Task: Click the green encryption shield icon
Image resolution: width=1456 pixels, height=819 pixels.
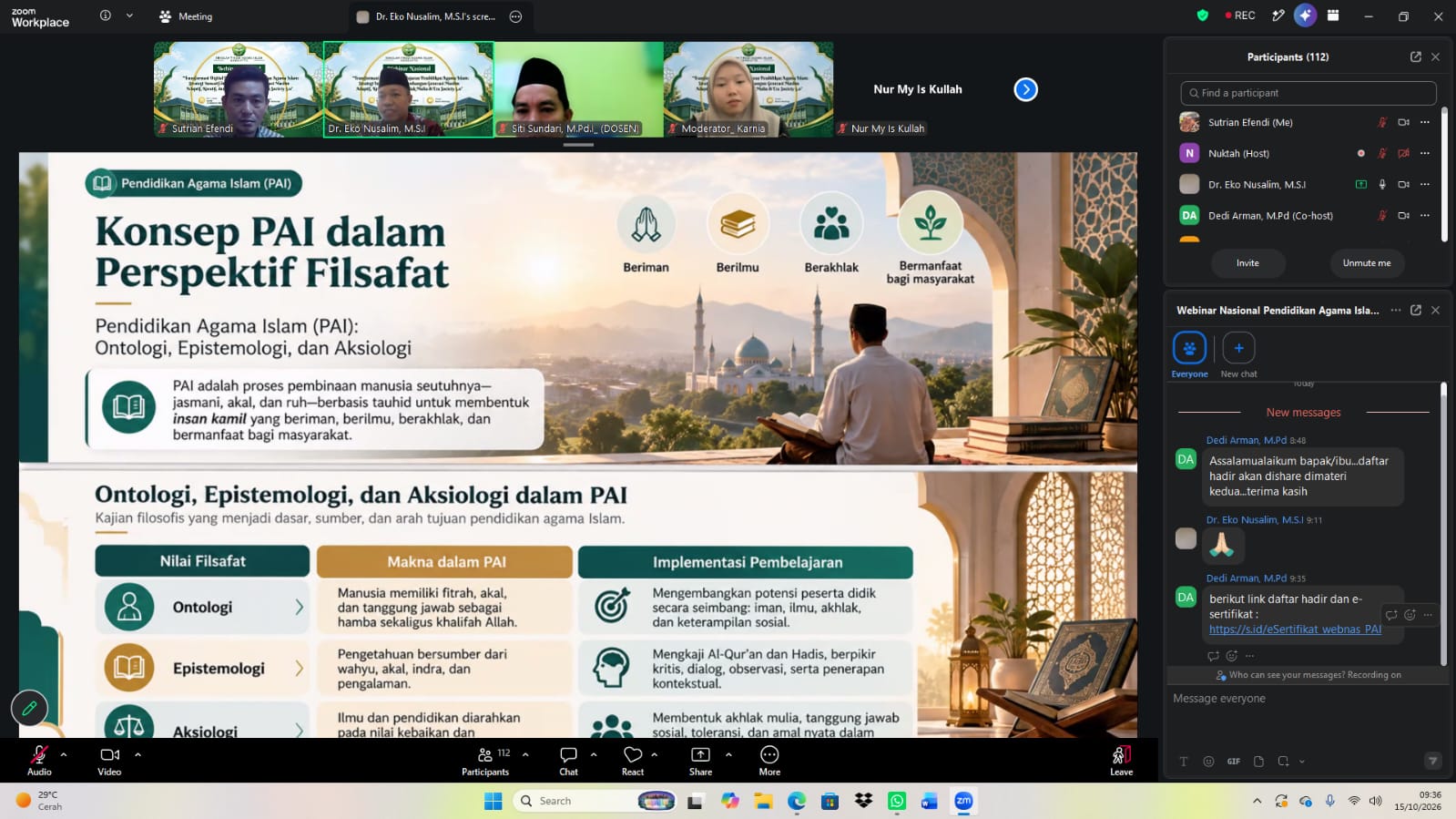Action: [x=1203, y=15]
